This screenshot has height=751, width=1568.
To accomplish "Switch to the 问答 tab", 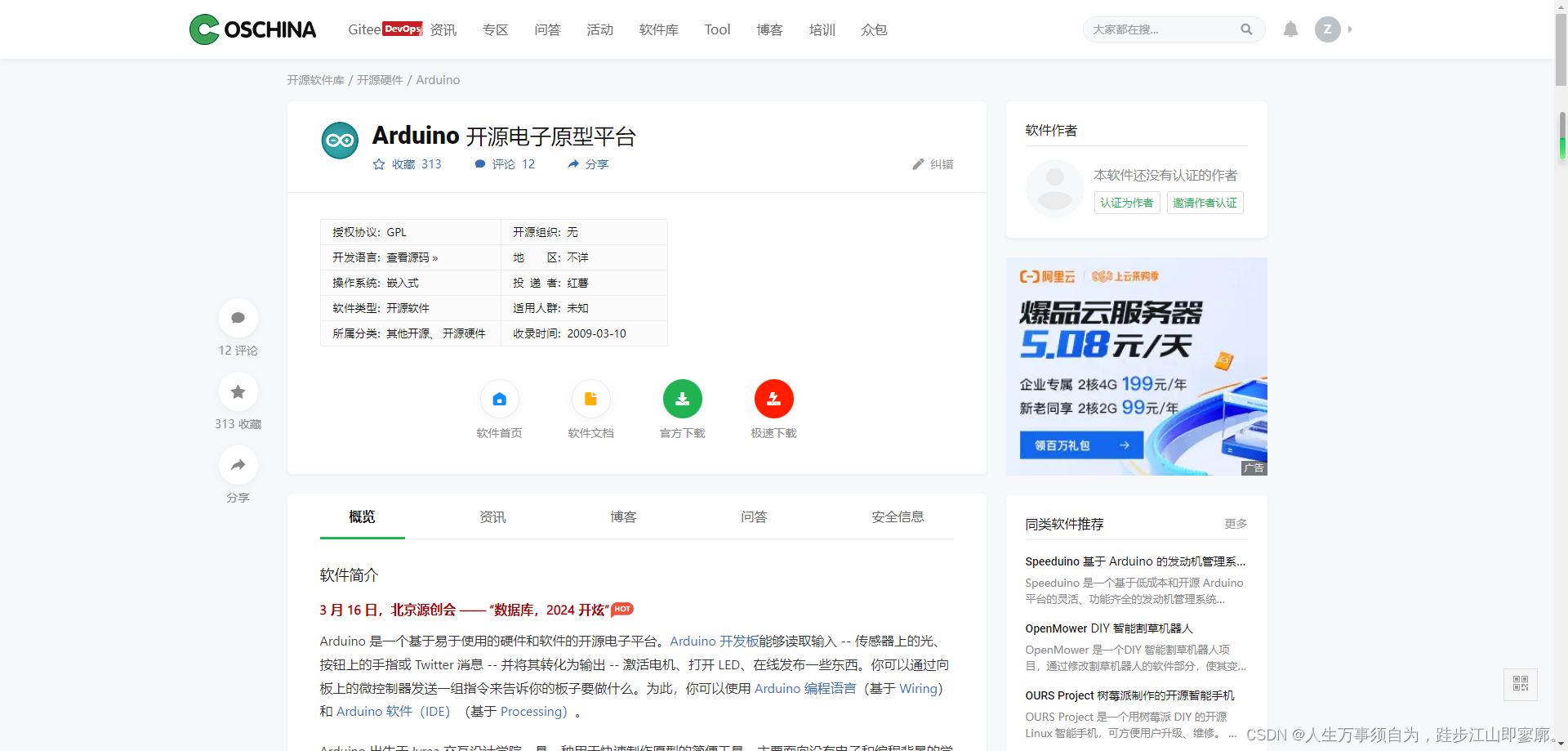I will pyautogui.click(x=755, y=516).
